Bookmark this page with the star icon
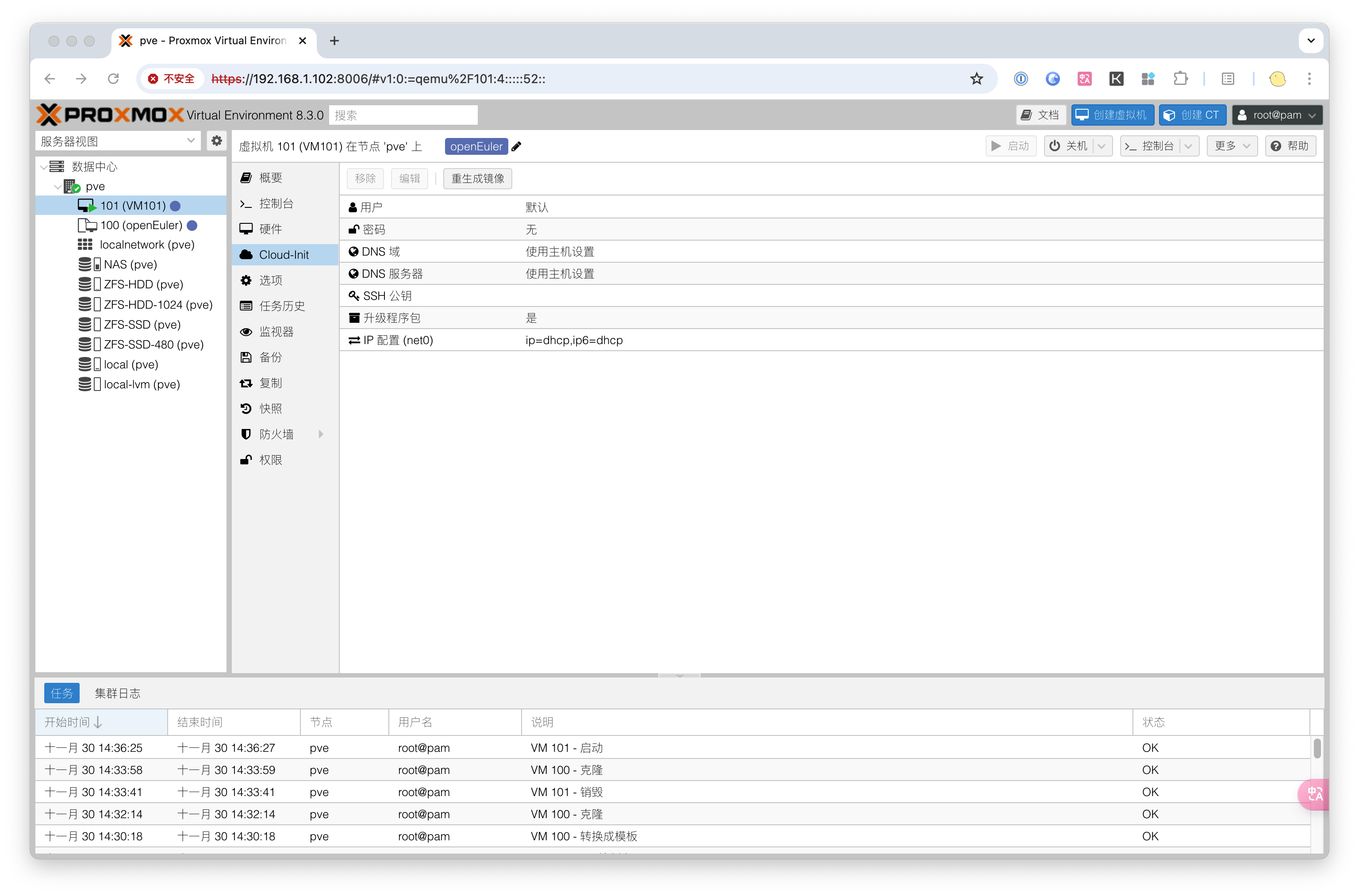The width and height of the screenshot is (1359, 896). click(976, 79)
